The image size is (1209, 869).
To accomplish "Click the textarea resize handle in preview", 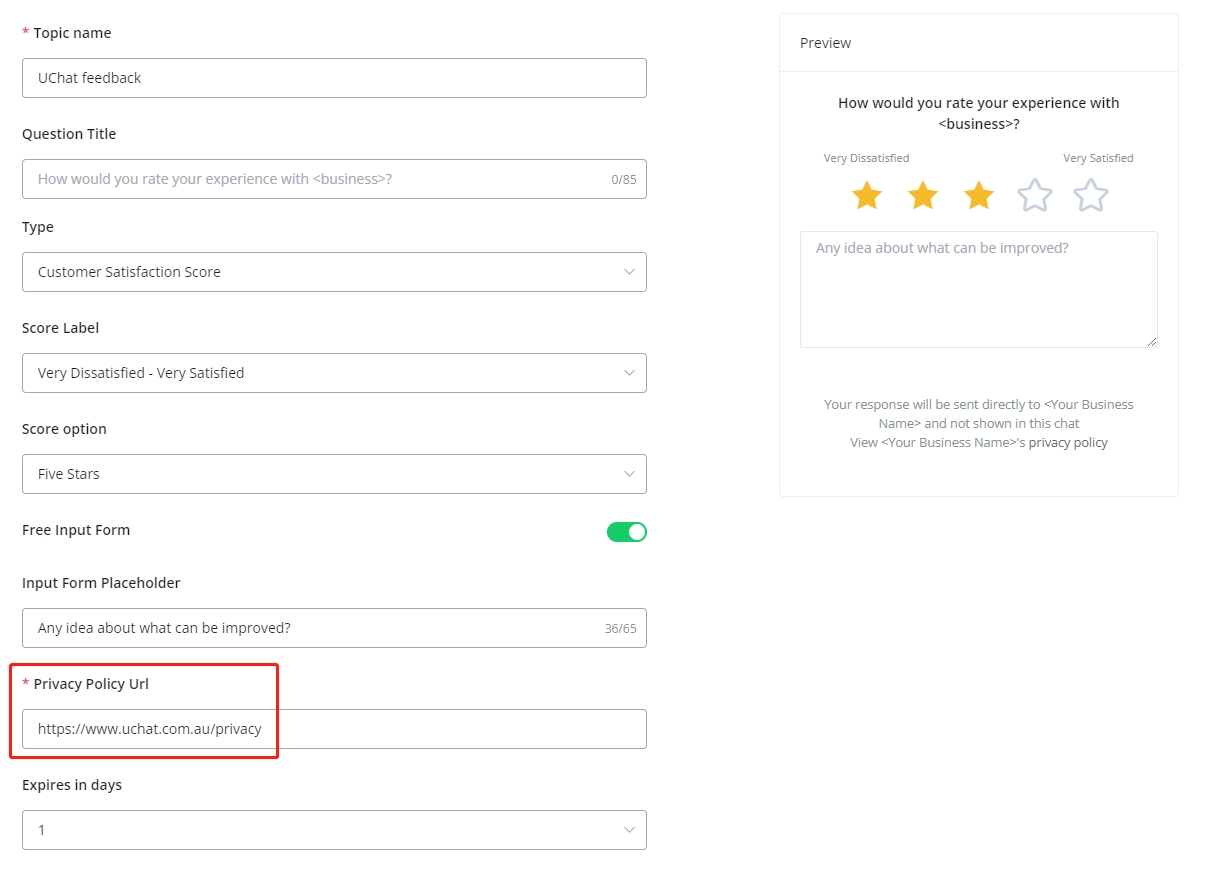I will pos(1152,342).
